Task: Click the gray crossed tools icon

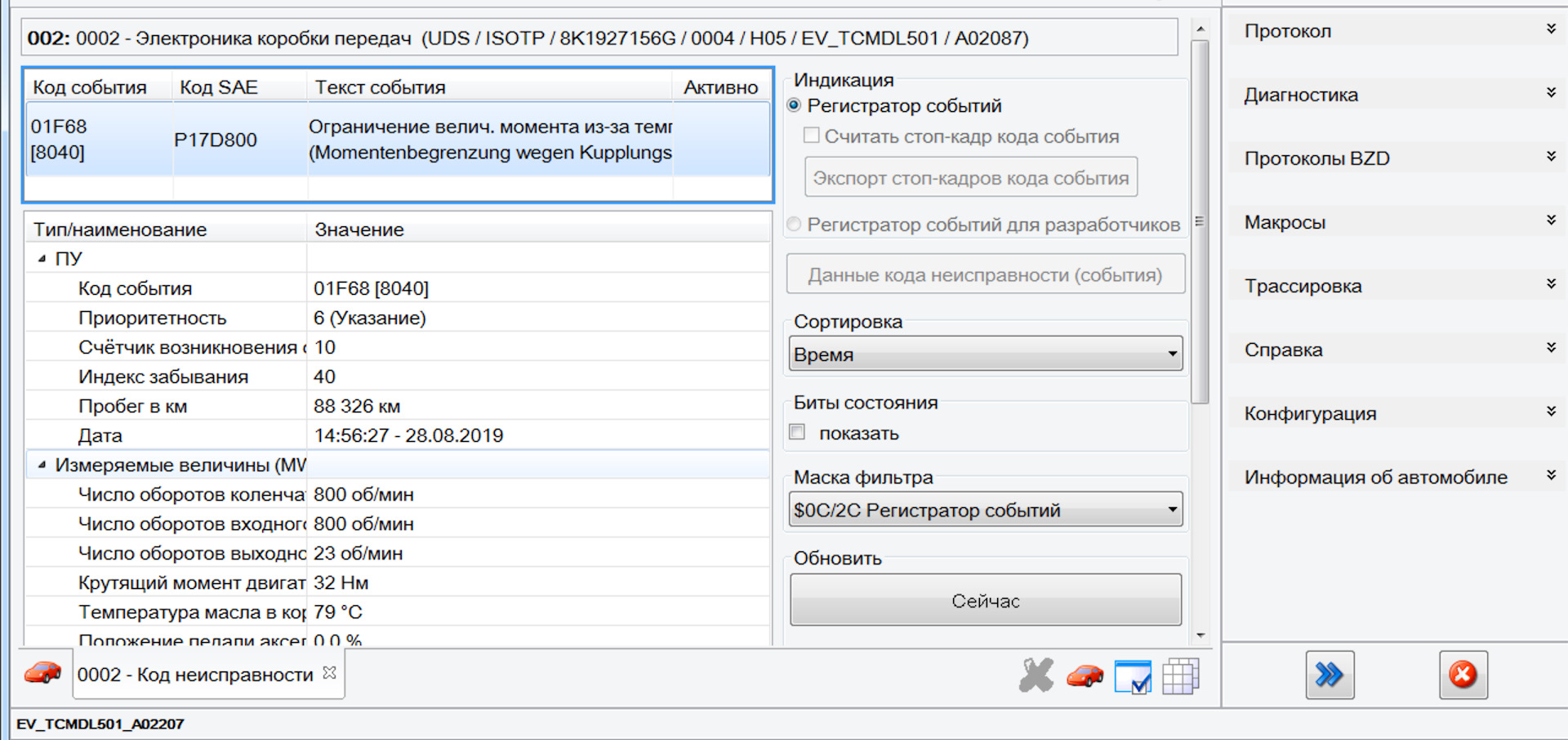Action: (x=1036, y=675)
